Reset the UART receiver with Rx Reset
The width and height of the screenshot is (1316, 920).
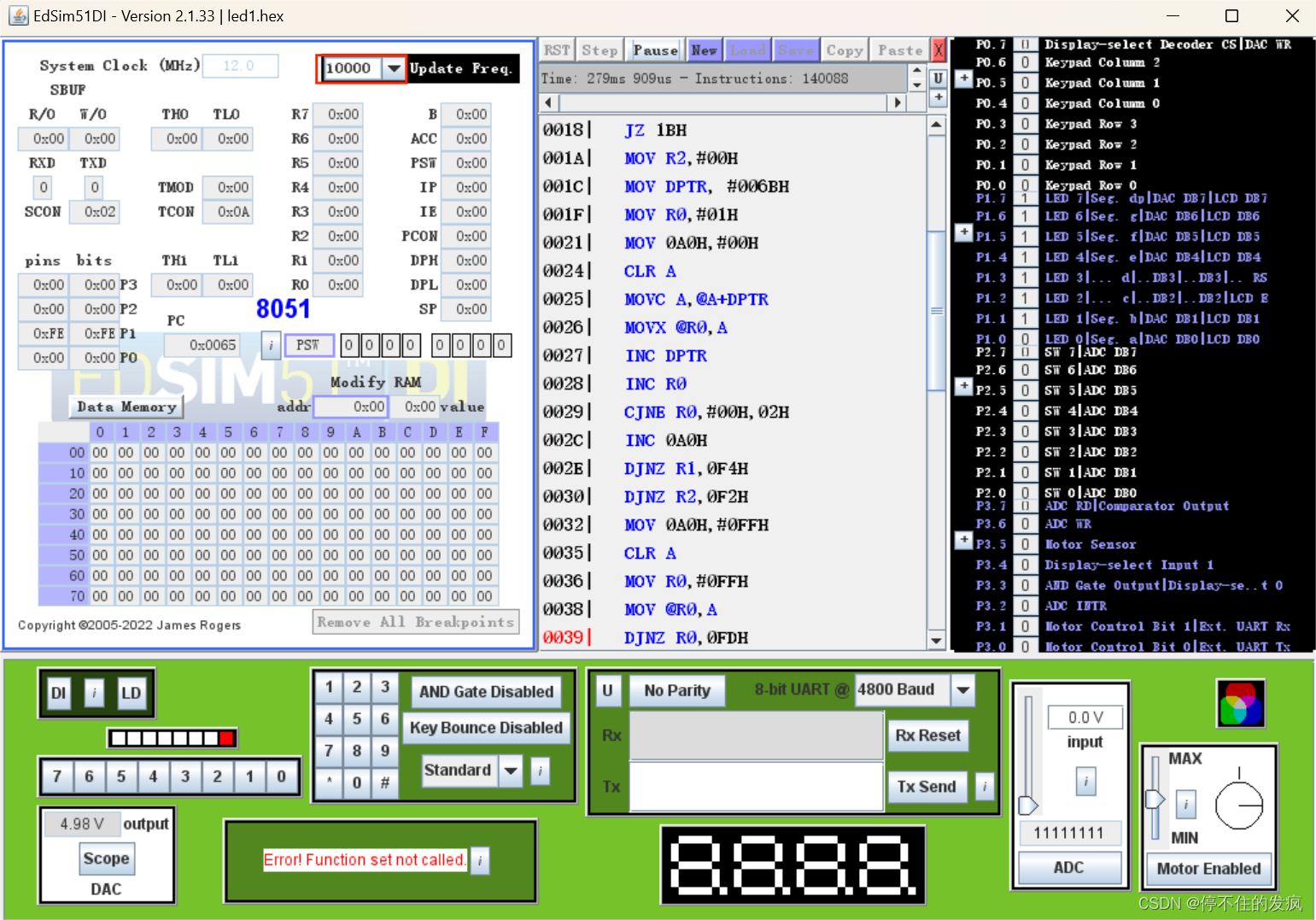[x=927, y=735]
